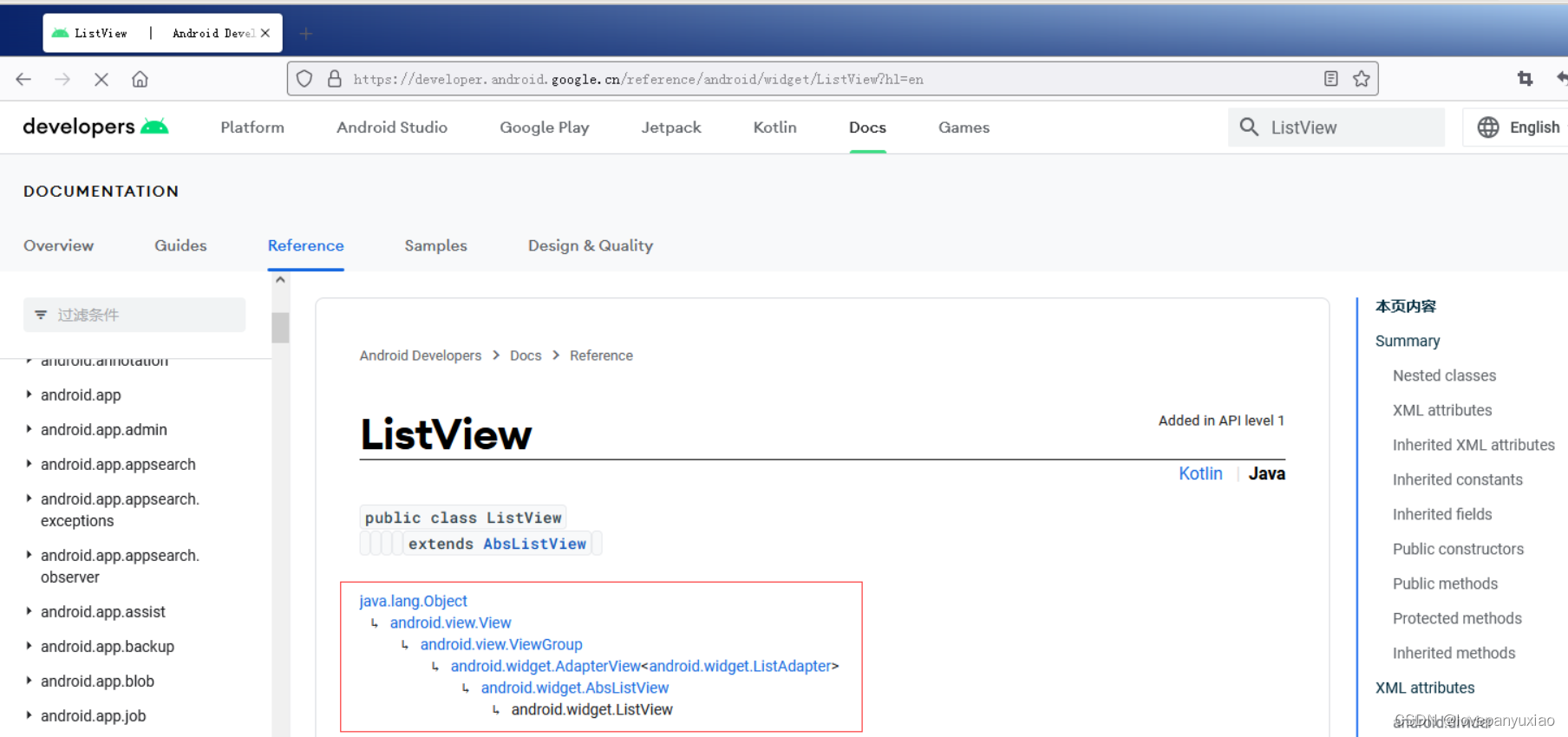Select the Java language version
1568x737 pixels.
pos(1266,473)
